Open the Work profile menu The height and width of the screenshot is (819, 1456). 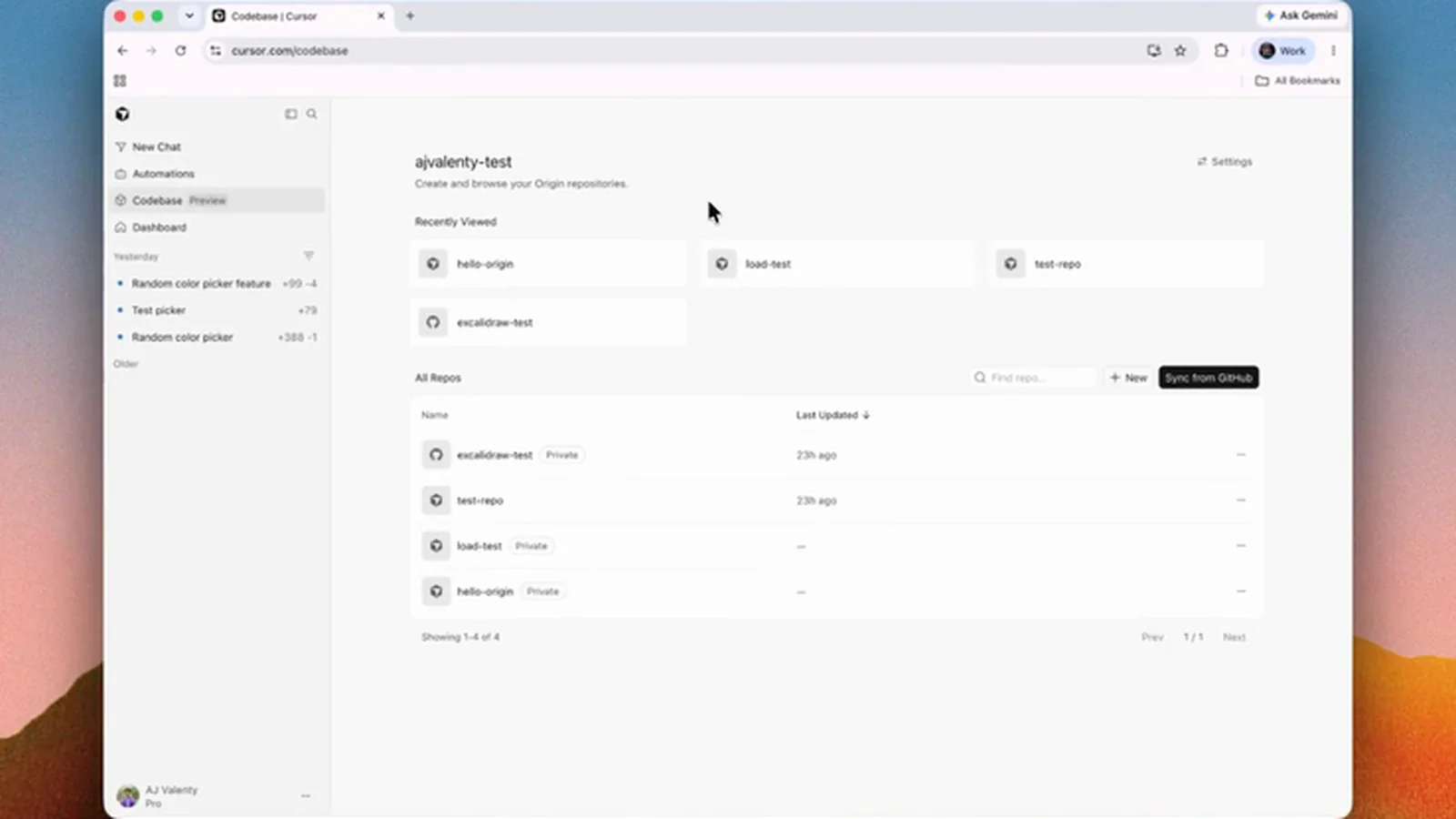coord(1283,51)
